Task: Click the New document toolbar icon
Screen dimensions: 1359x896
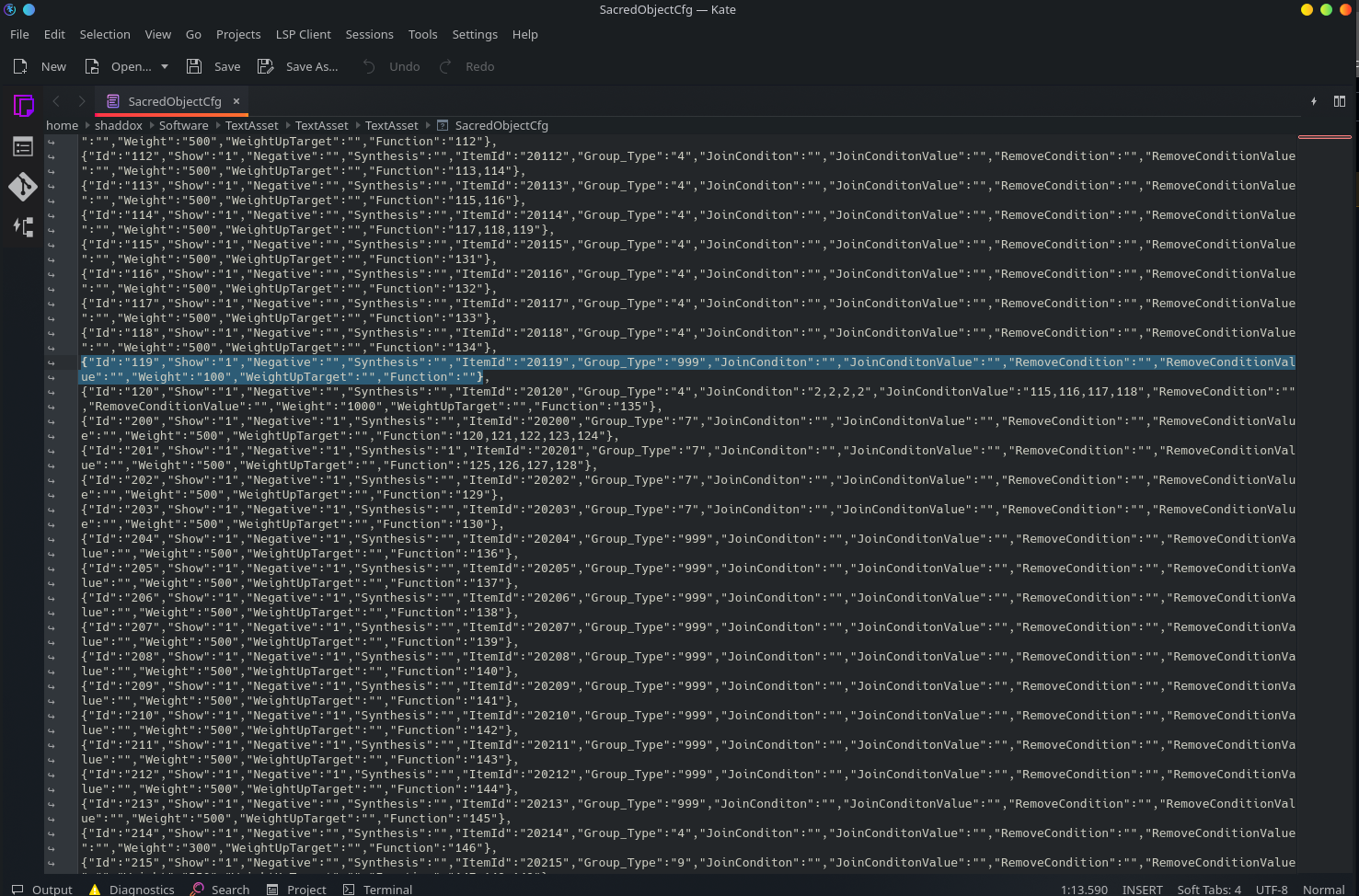Action: coord(40,66)
